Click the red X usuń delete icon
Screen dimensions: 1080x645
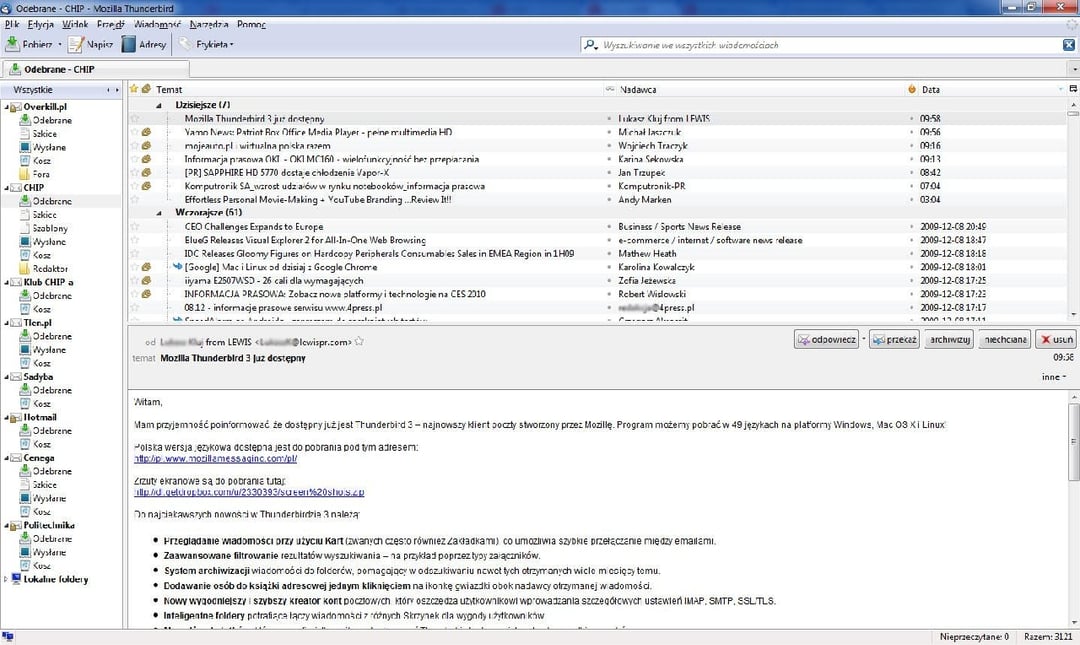1046,339
